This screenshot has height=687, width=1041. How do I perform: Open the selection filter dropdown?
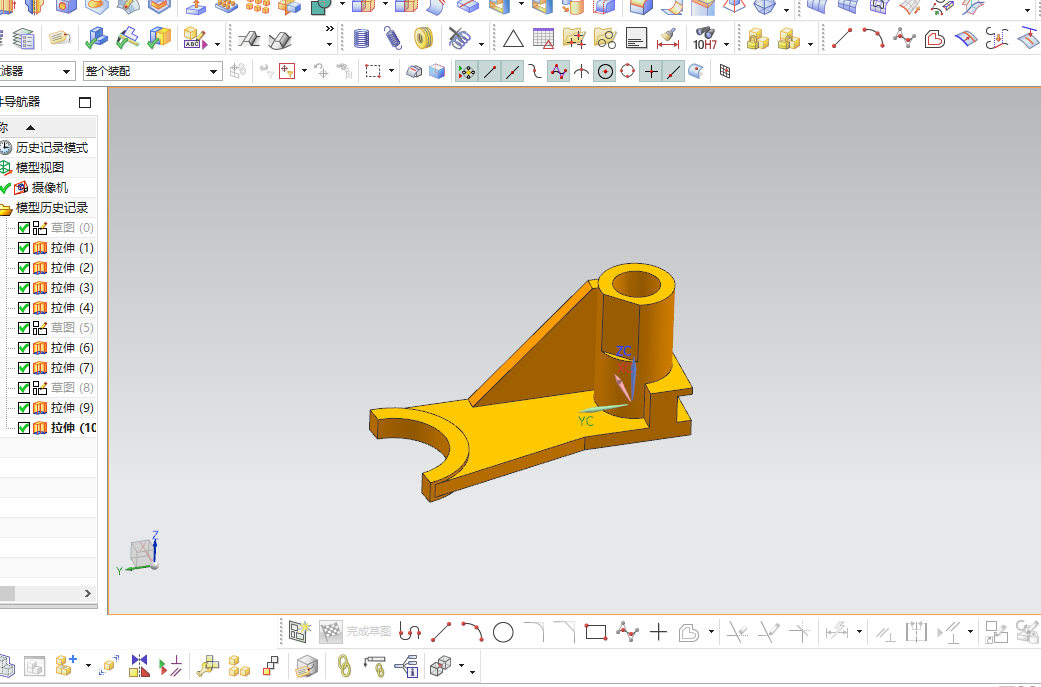(x=37, y=71)
